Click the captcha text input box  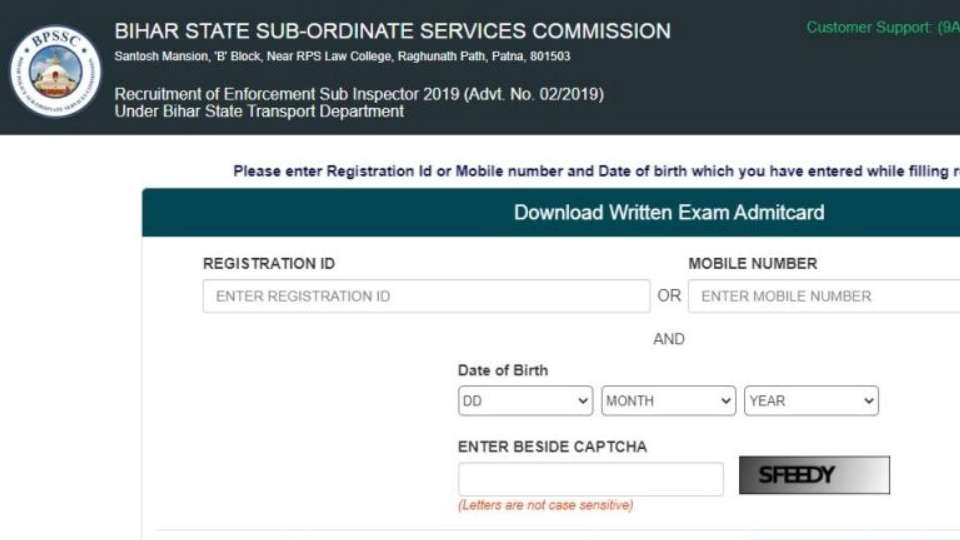pyautogui.click(x=590, y=479)
